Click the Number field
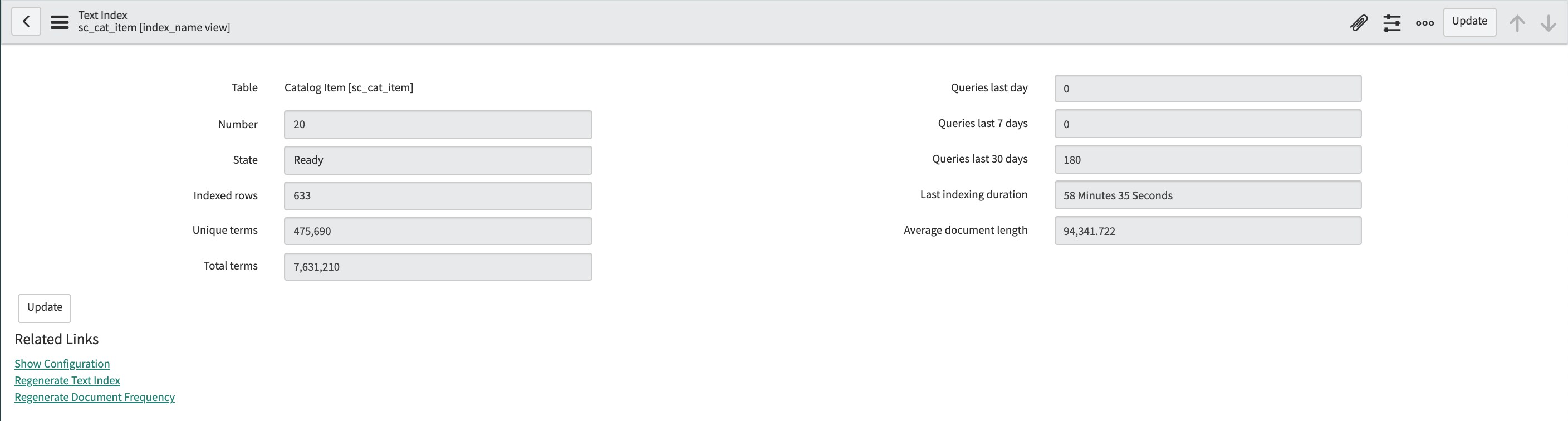The image size is (1568, 421). click(438, 125)
